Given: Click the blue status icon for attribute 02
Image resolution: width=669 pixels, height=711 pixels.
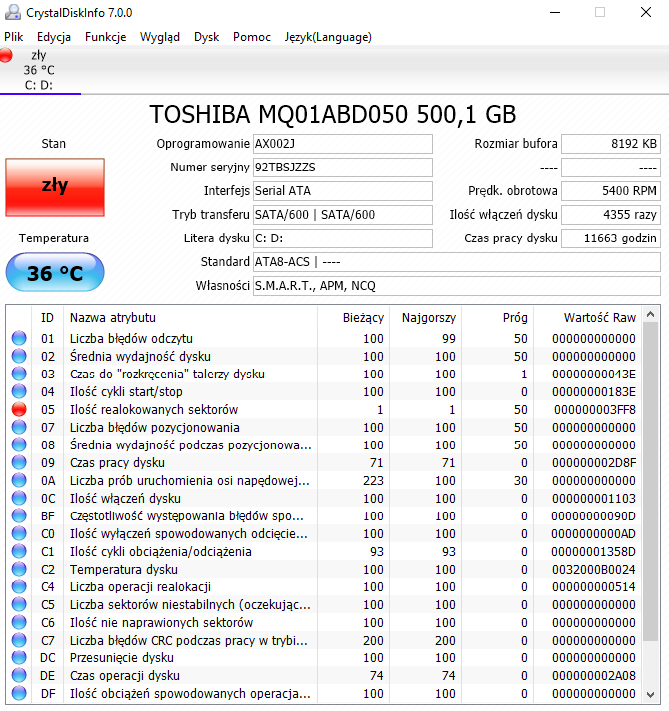Looking at the screenshot, I should 19,356.
